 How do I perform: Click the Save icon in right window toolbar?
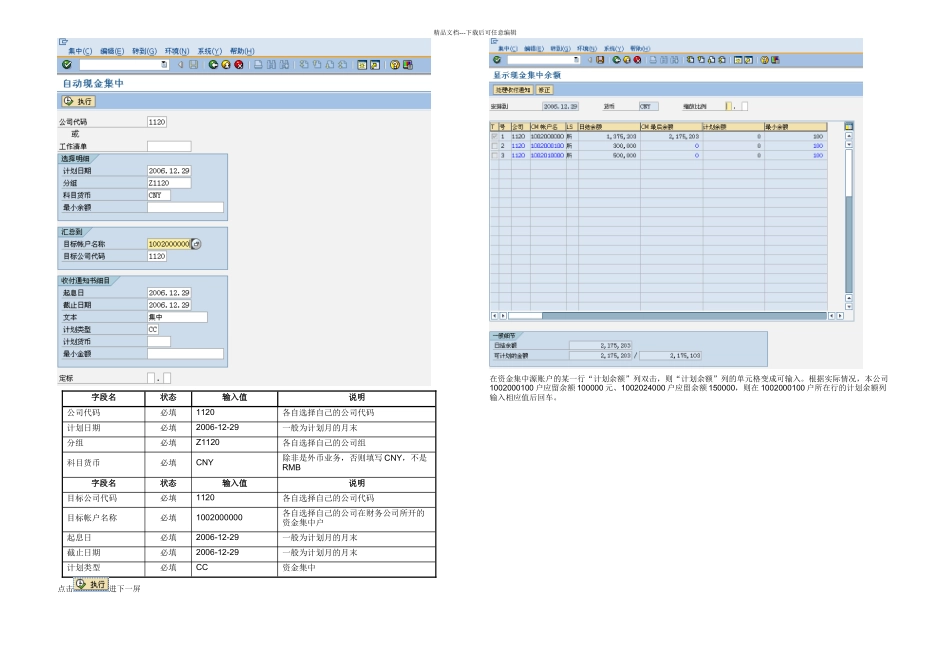pyautogui.click(x=599, y=60)
